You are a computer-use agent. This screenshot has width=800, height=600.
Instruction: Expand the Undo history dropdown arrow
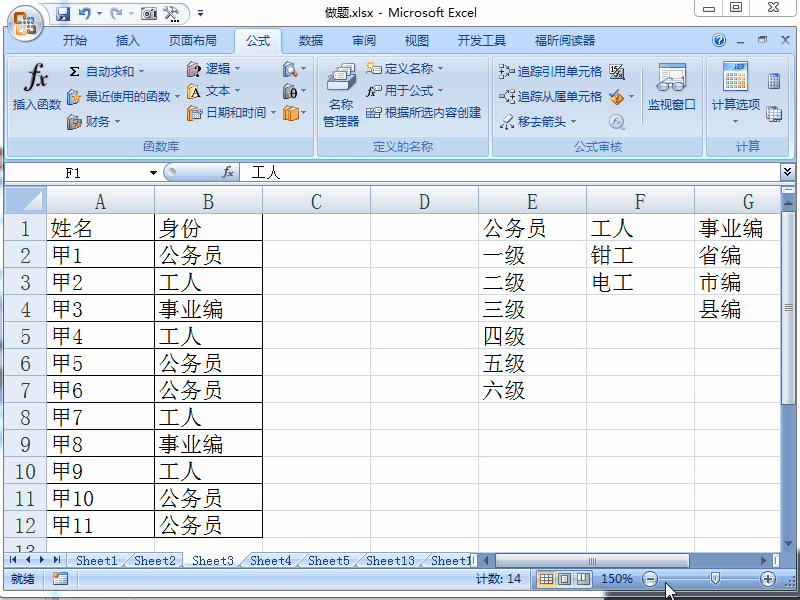click(x=99, y=13)
